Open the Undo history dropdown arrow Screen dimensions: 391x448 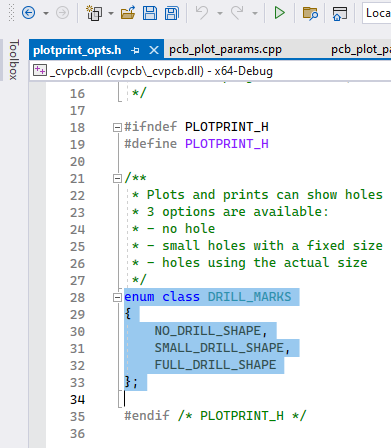tap(220, 13)
